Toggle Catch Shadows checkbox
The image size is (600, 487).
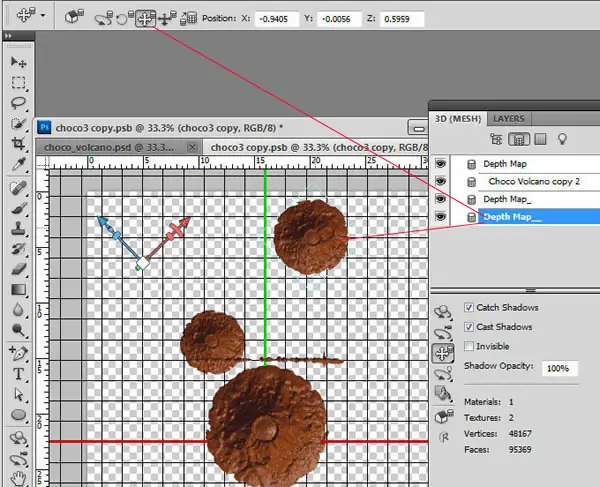[x=469, y=307]
